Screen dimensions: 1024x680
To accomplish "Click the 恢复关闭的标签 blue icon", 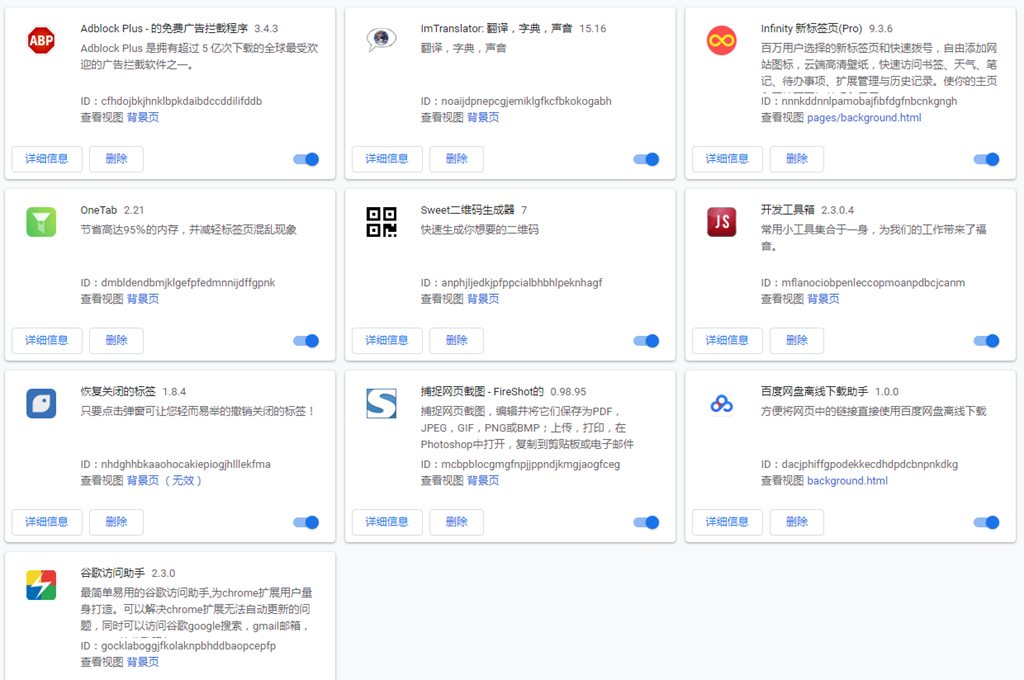I will (41, 404).
